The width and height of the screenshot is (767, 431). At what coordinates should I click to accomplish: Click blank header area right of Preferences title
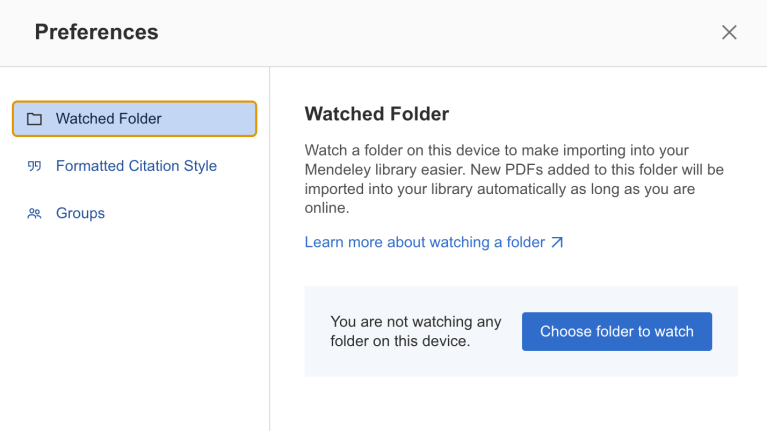(440, 32)
